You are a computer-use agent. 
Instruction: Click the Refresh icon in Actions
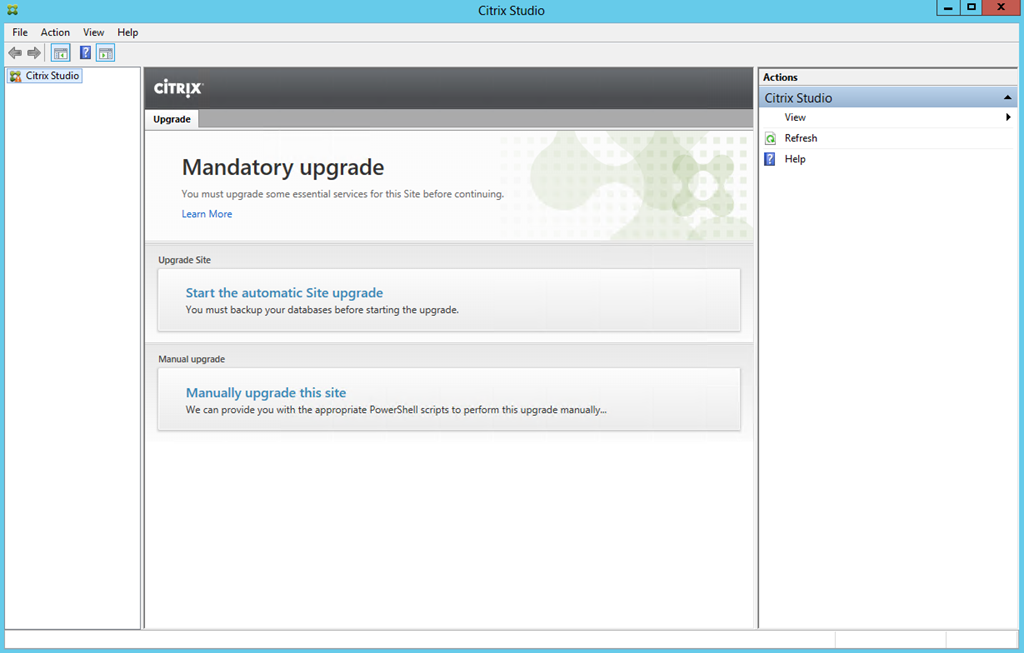coord(771,138)
